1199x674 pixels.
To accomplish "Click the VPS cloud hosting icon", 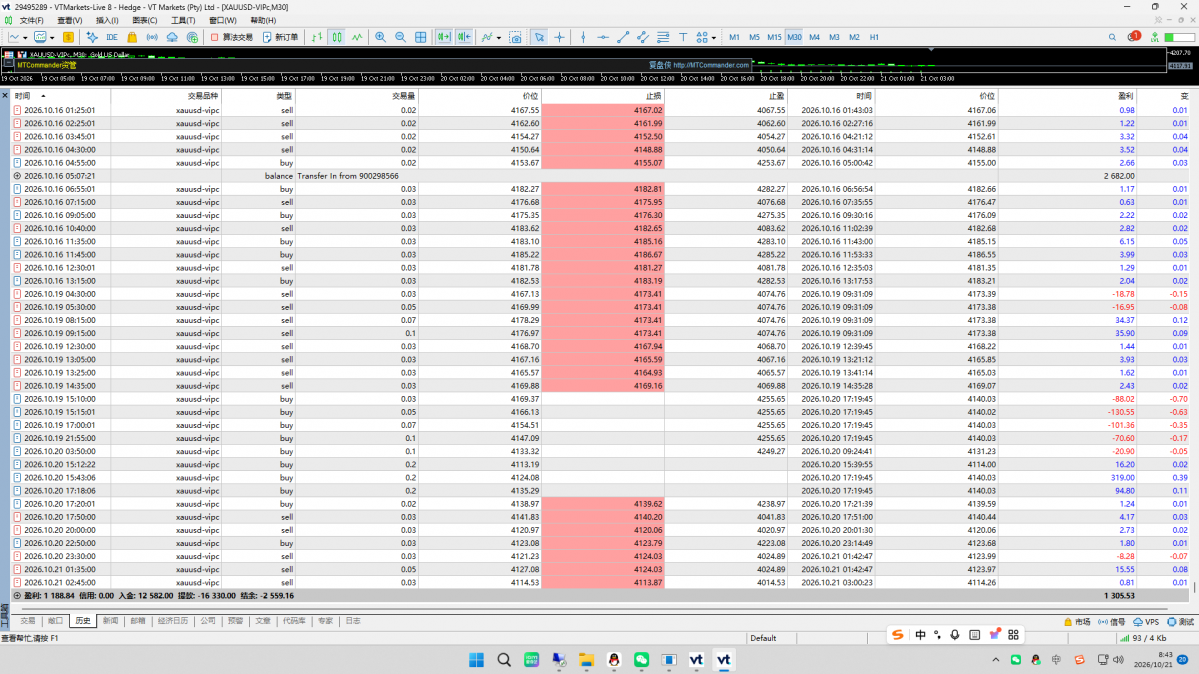I will tap(172, 37).
